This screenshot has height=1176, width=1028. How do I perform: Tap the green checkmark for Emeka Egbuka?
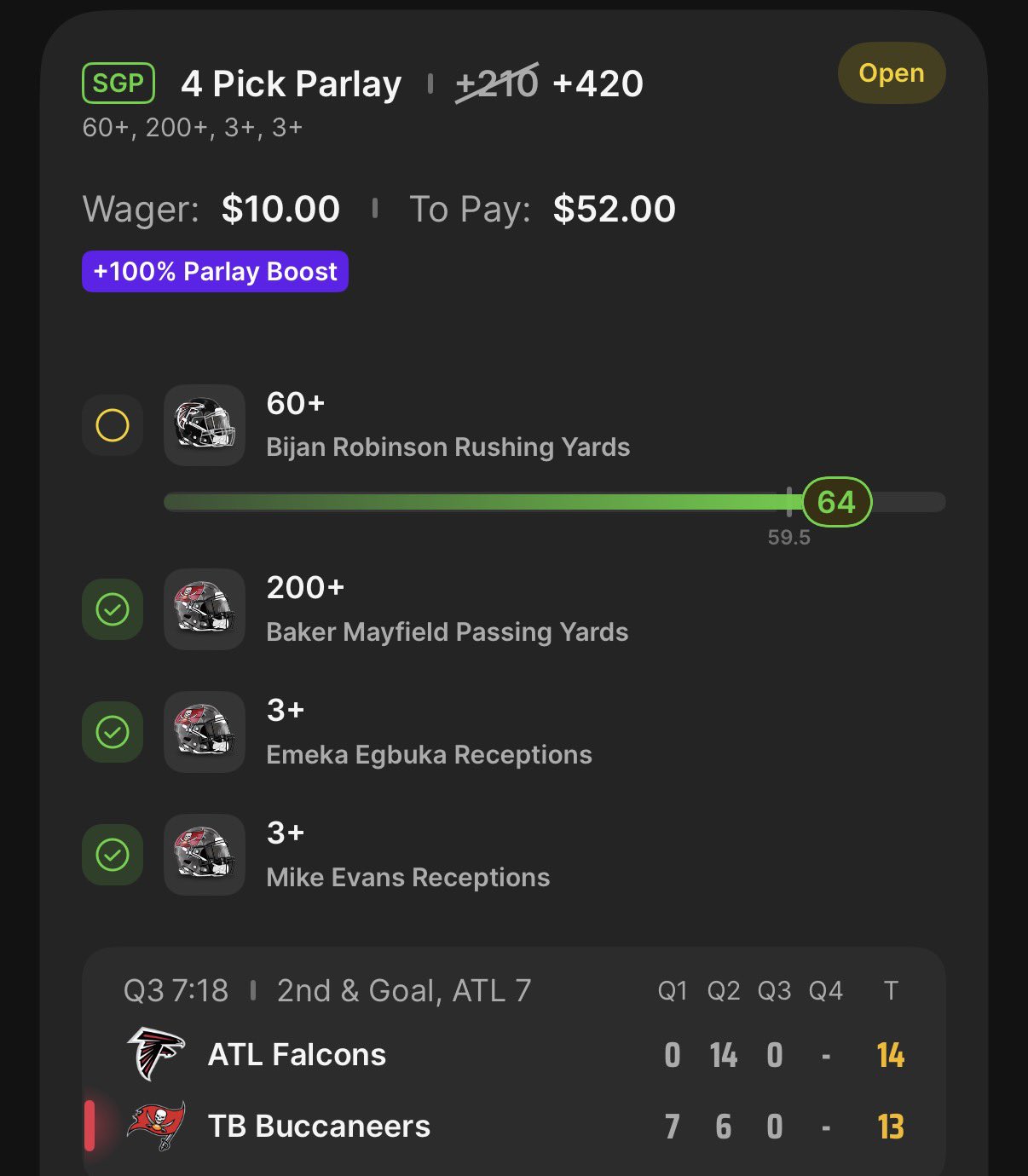113,732
